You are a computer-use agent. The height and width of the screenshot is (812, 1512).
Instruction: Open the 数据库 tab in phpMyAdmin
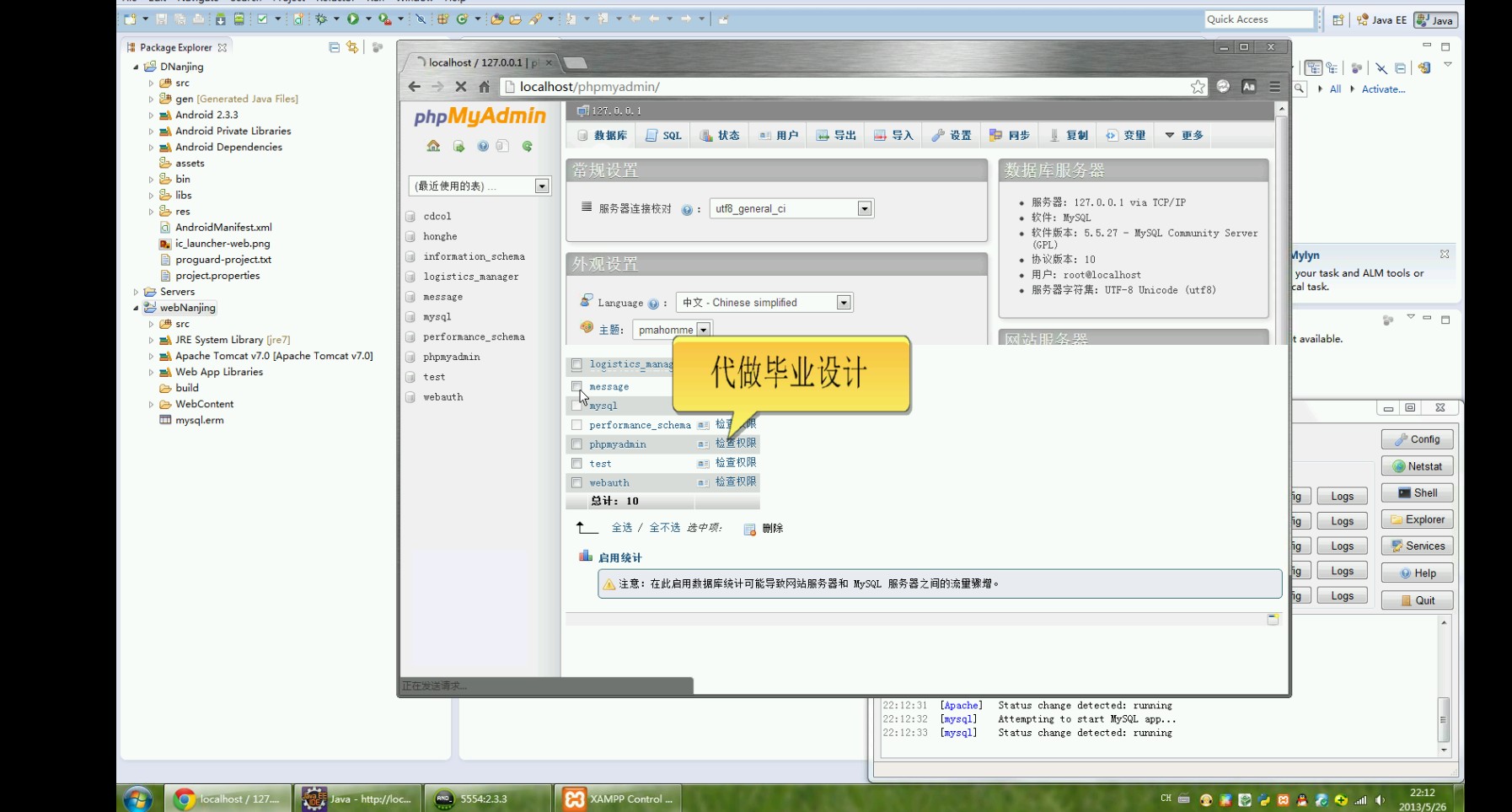[x=602, y=135]
